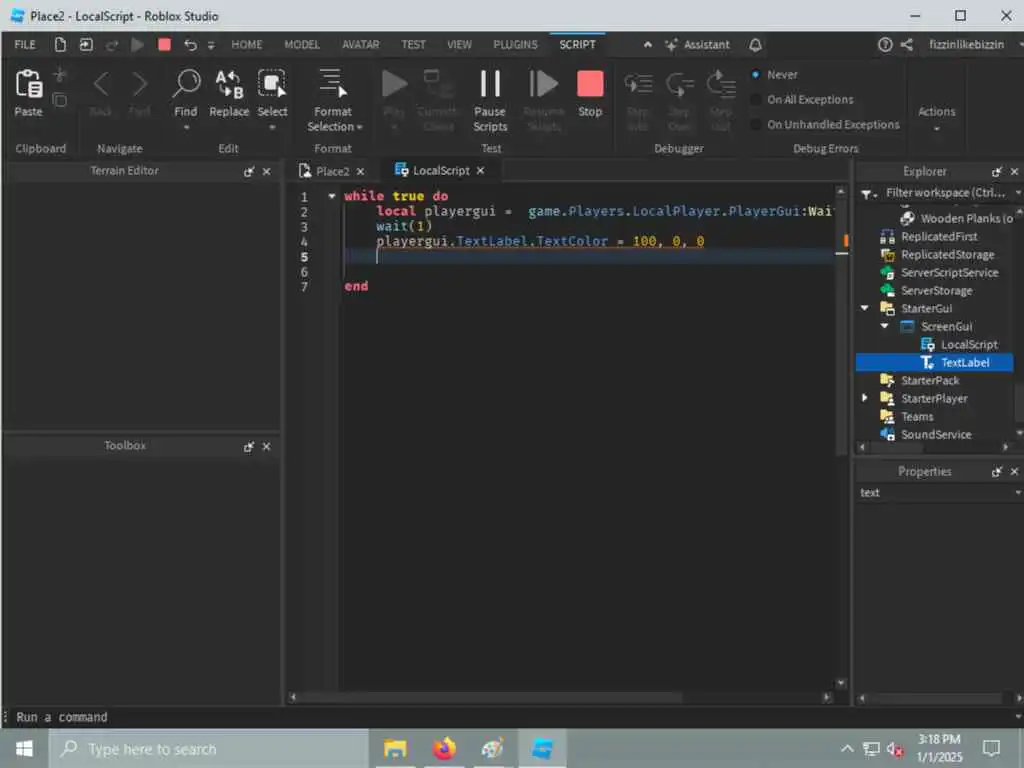Undock the Properties panel
Screen dimensions: 1024x768
click(997, 472)
